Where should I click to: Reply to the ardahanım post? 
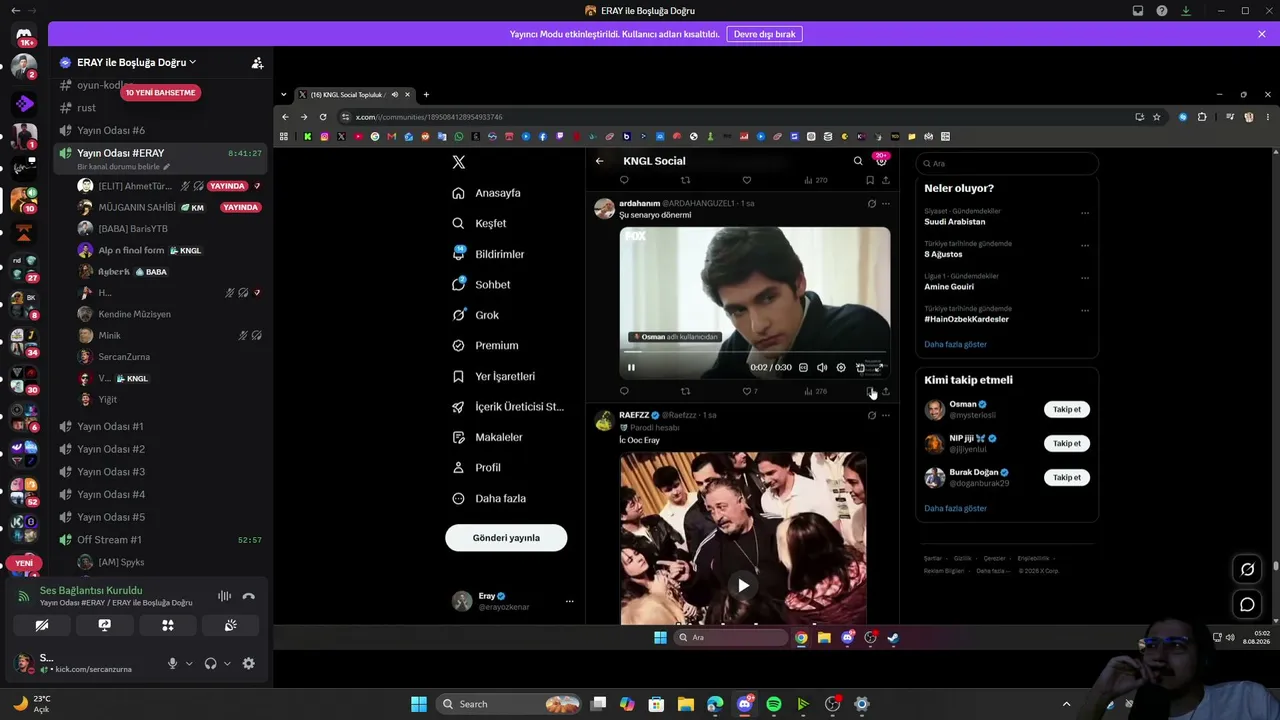pos(624,391)
